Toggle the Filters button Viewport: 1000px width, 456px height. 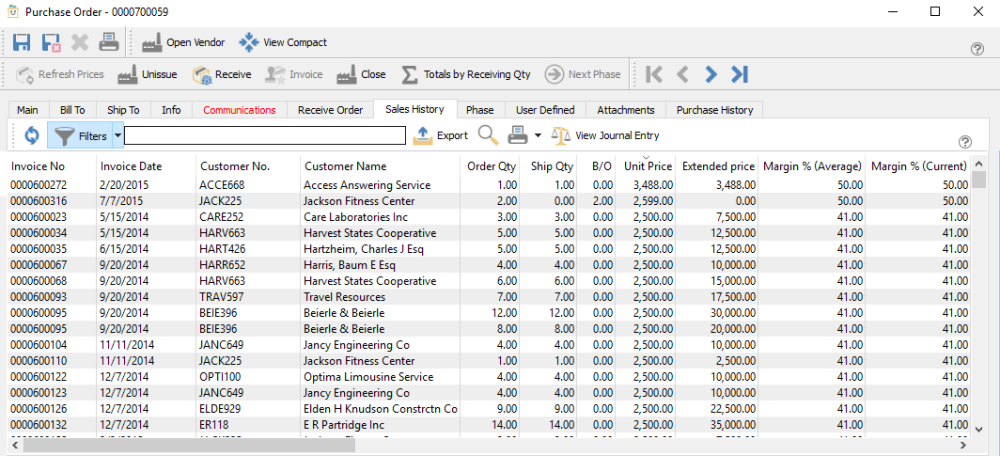pos(81,136)
